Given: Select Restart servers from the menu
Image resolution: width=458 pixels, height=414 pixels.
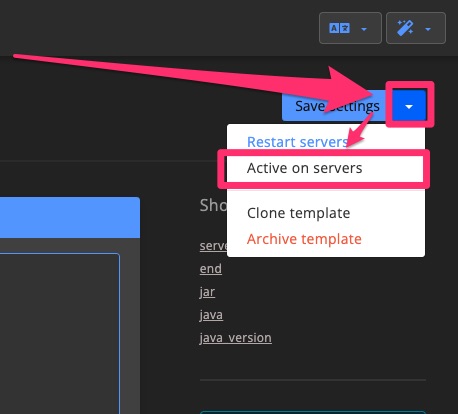Looking at the screenshot, I should coord(298,142).
